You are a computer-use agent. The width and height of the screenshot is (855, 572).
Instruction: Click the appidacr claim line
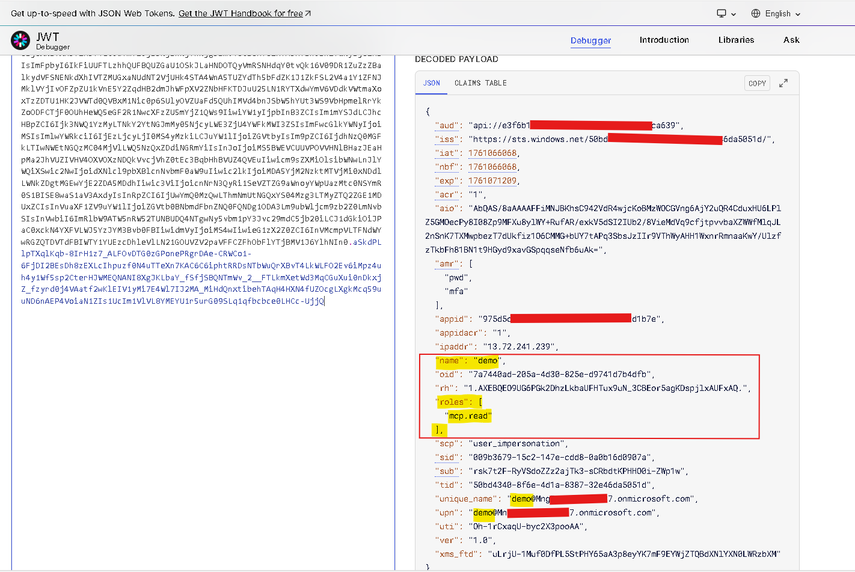[x=472, y=333]
